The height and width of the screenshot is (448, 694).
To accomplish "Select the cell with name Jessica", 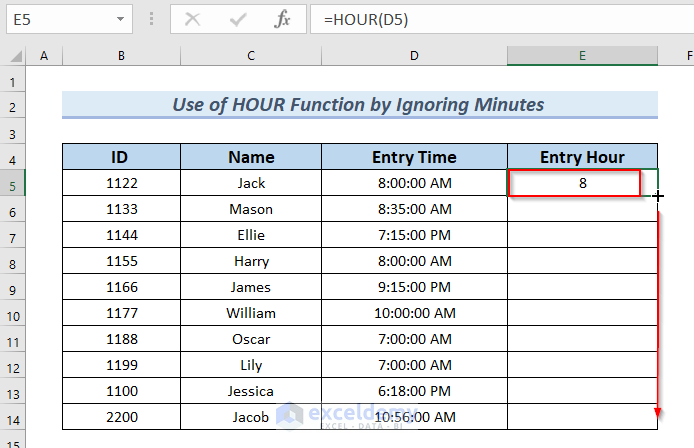I will (x=252, y=391).
